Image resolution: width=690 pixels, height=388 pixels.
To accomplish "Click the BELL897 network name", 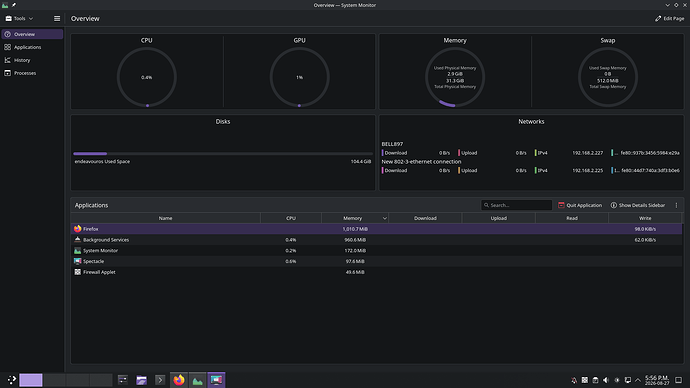I will (x=392, y=144).
